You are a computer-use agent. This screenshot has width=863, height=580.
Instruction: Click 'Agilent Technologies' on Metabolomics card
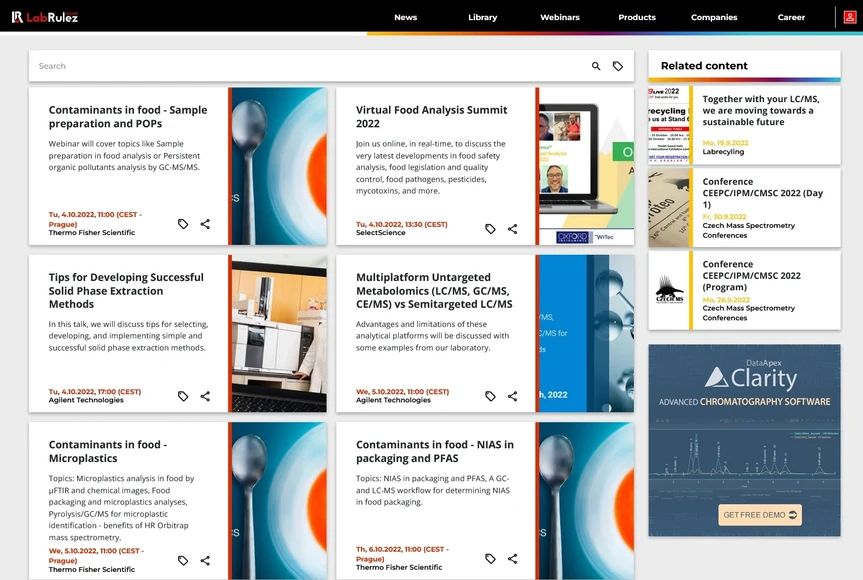click(393, 400)
